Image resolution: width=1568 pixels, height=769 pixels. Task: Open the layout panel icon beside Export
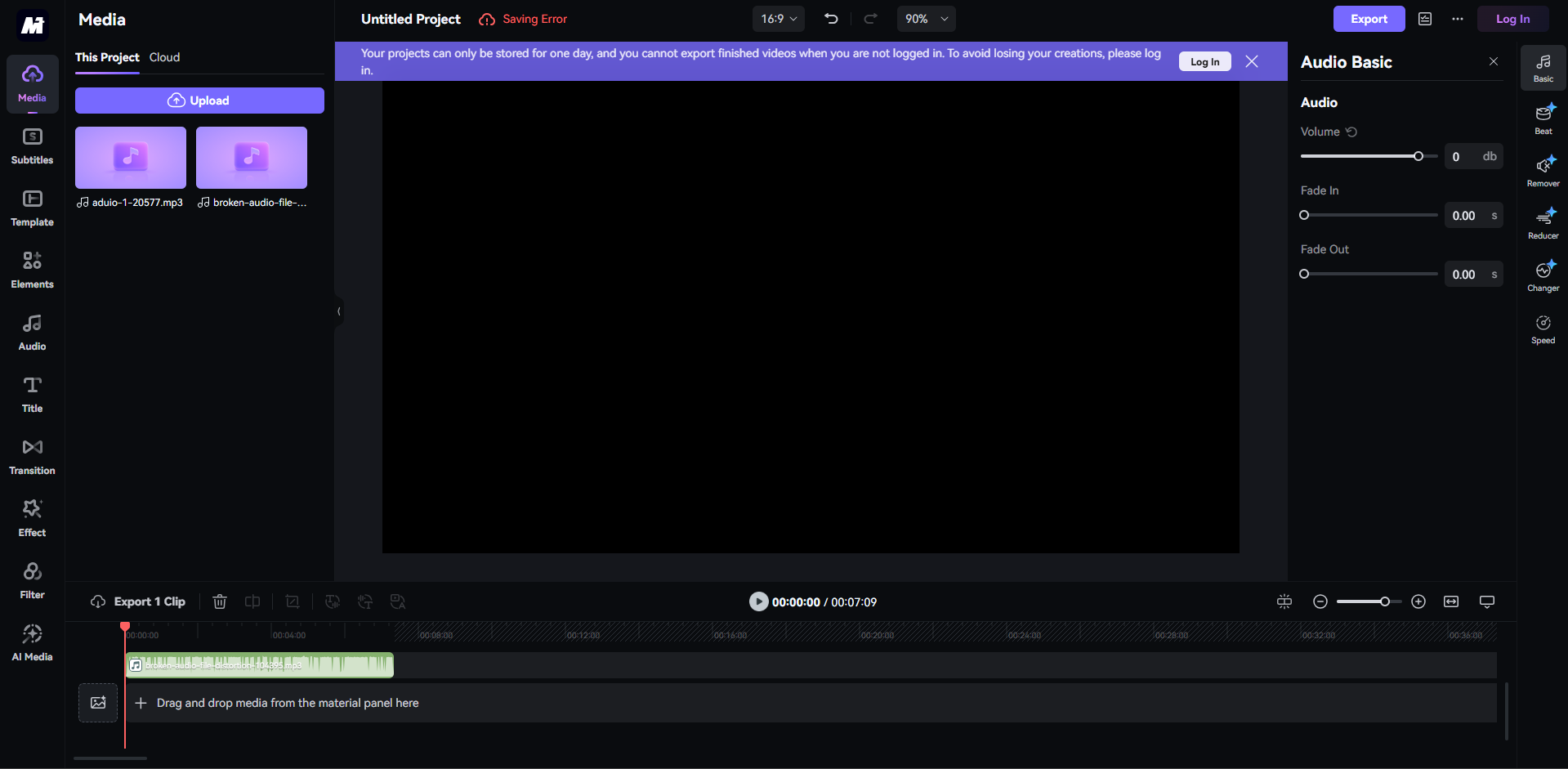[1425, 19]
